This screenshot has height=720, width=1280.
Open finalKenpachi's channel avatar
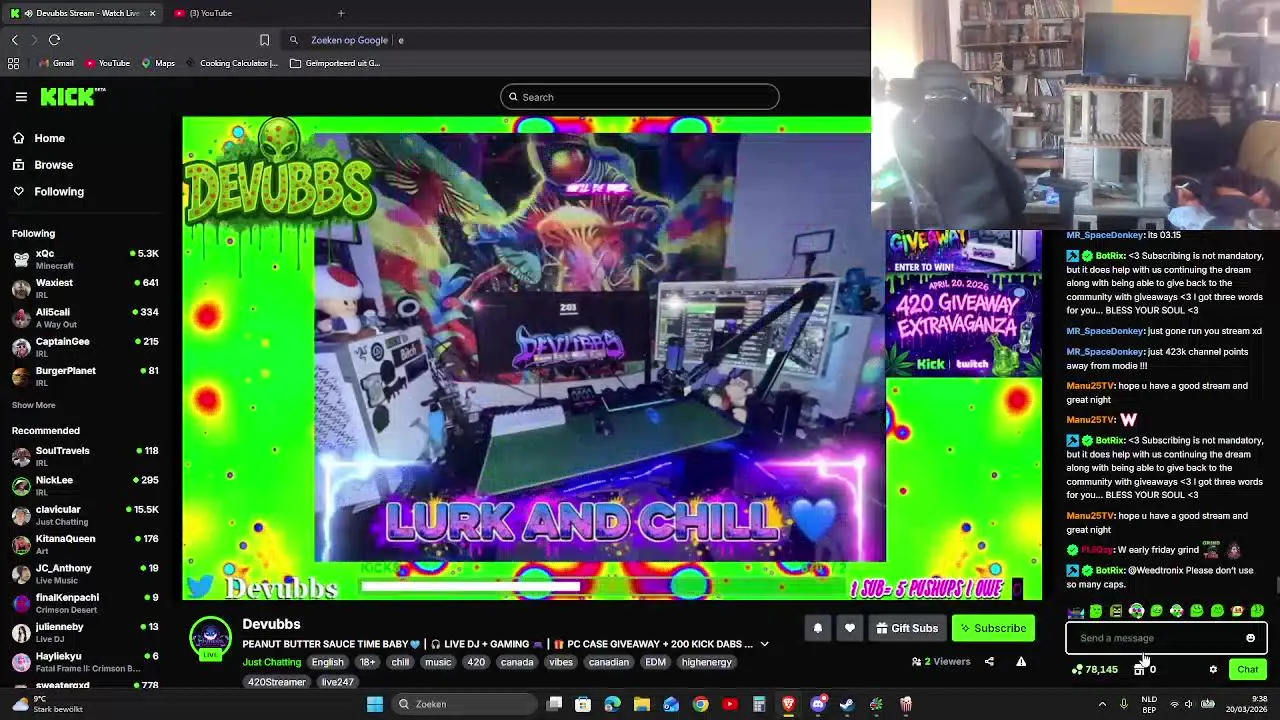pyautogui.click(x=21, y=603)
